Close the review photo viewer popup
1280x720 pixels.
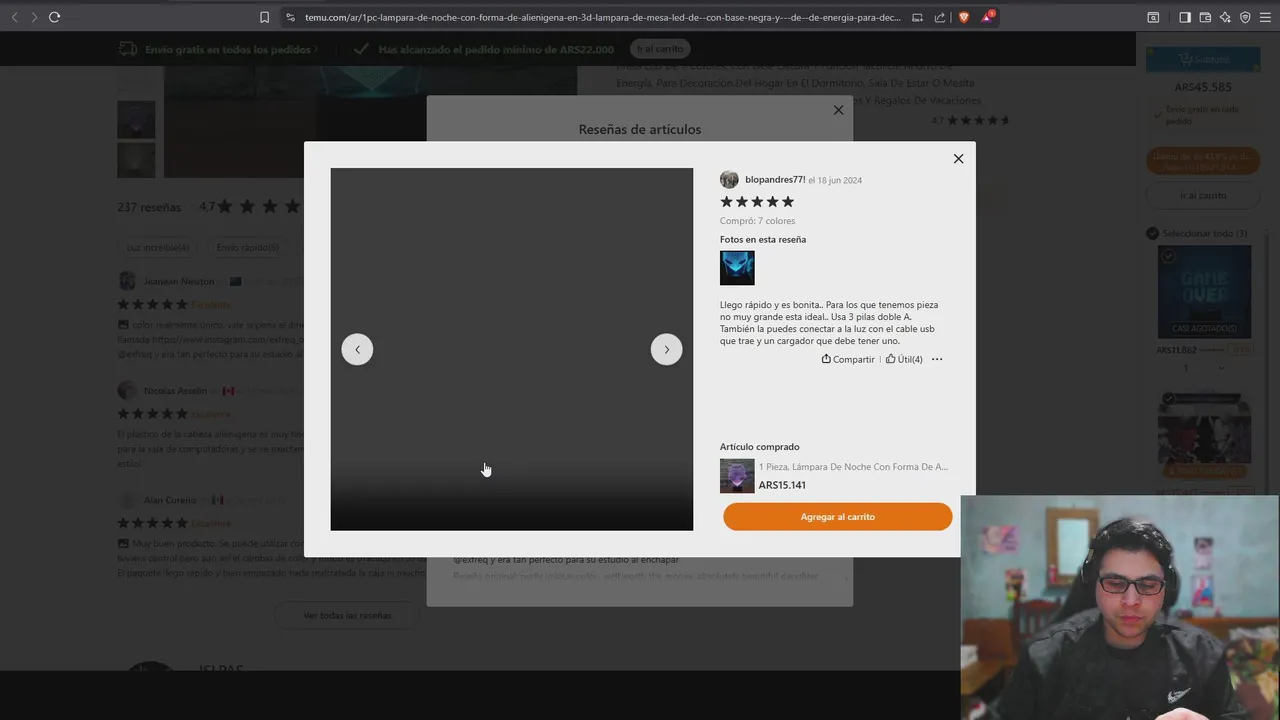pyautogui.click(x=958, y=158)
